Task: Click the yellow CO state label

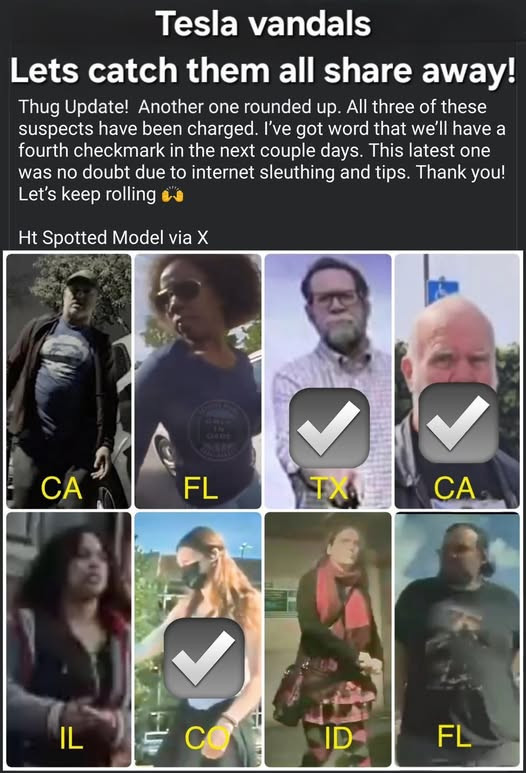Action: pos(207,738)
